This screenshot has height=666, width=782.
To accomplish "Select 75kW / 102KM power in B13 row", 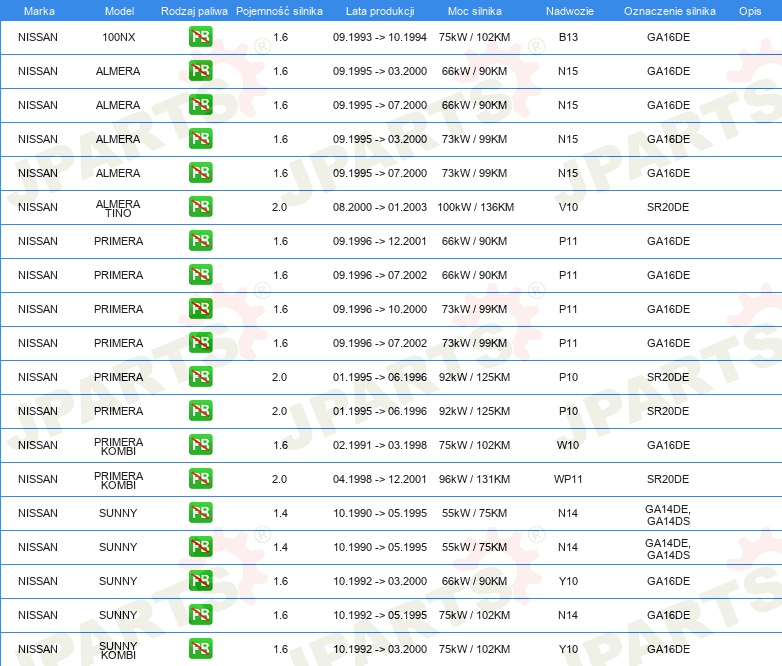I will tap(474, 37).
